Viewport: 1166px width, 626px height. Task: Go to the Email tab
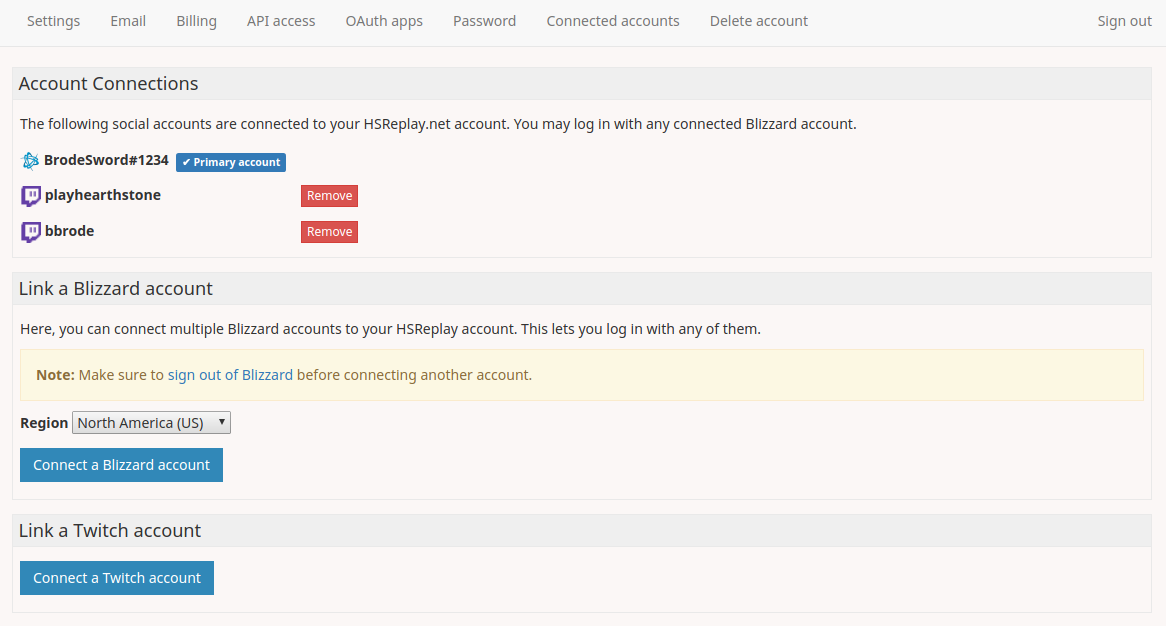(x=128, y=21)
